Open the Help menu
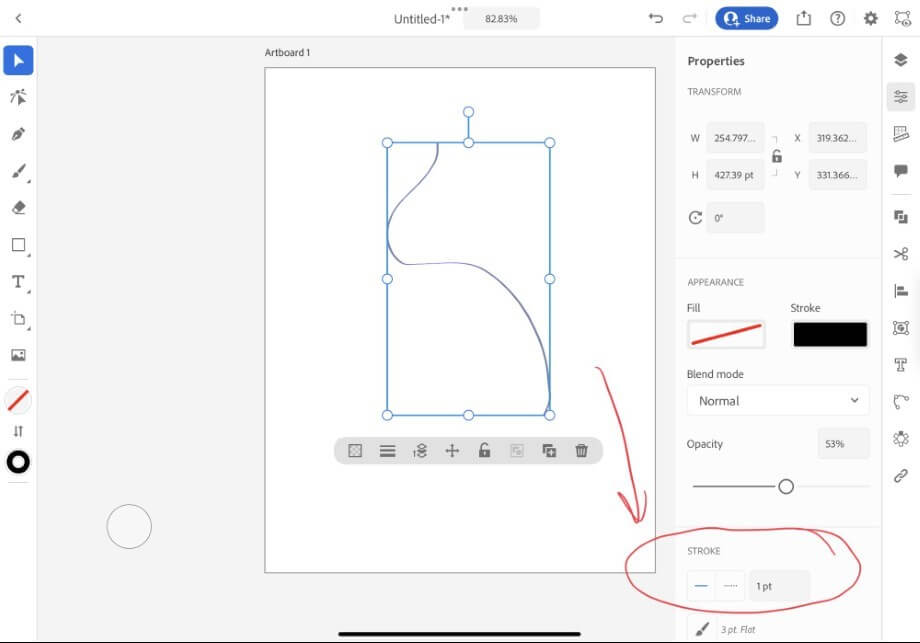920x643 pixels. point(837,18)
